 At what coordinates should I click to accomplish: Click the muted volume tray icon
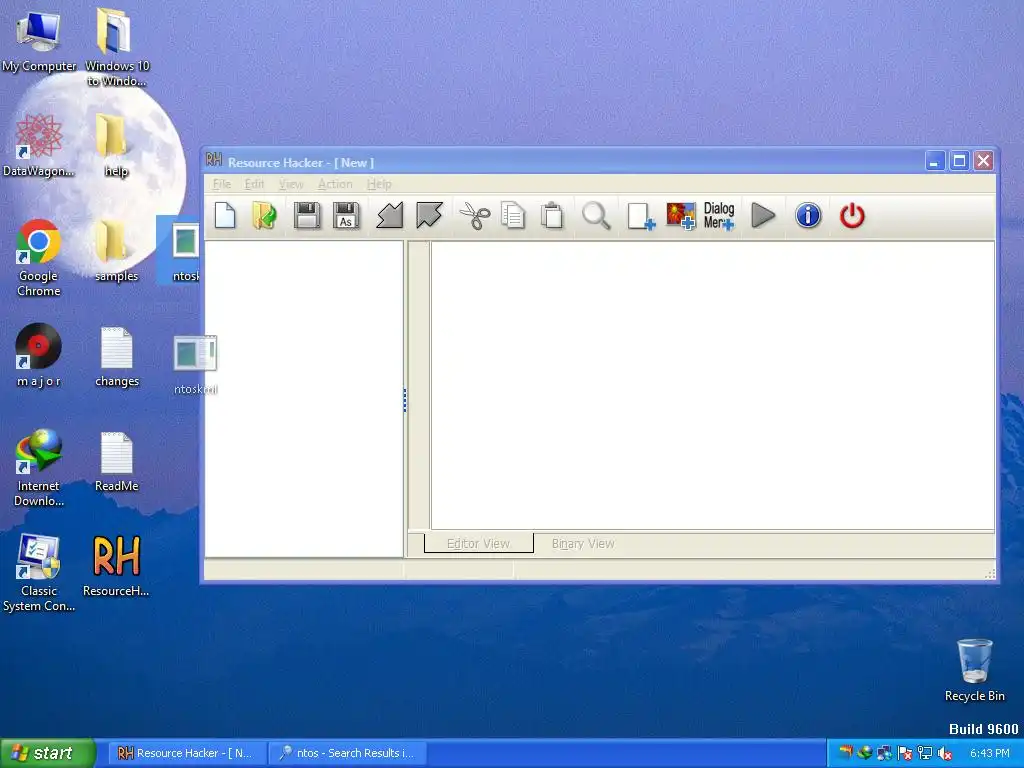pos(945,753)
